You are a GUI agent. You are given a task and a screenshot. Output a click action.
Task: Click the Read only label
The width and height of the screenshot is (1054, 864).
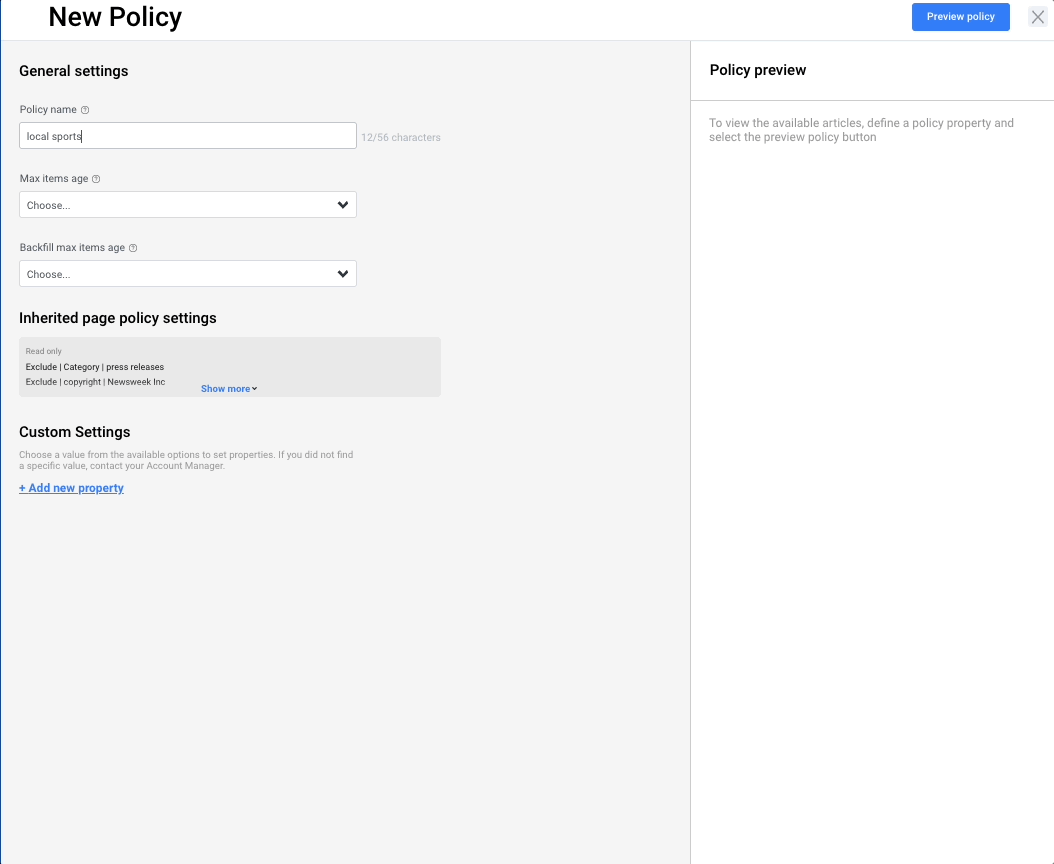point(44,351)
